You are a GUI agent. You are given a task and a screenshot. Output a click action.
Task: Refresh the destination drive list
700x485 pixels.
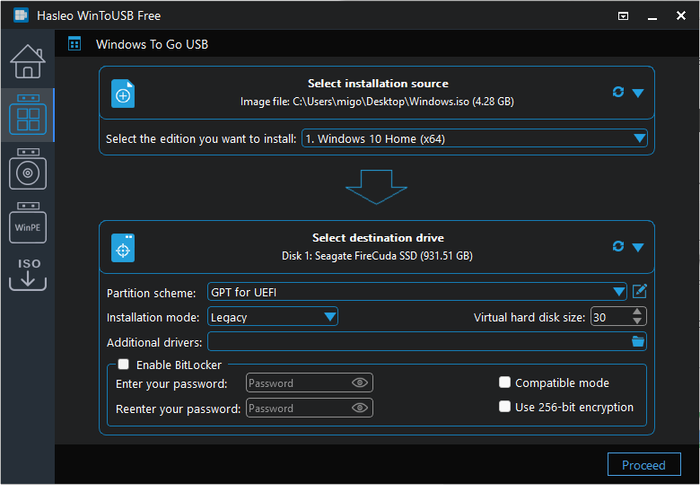pyautogui.click(x=618, y=246)
